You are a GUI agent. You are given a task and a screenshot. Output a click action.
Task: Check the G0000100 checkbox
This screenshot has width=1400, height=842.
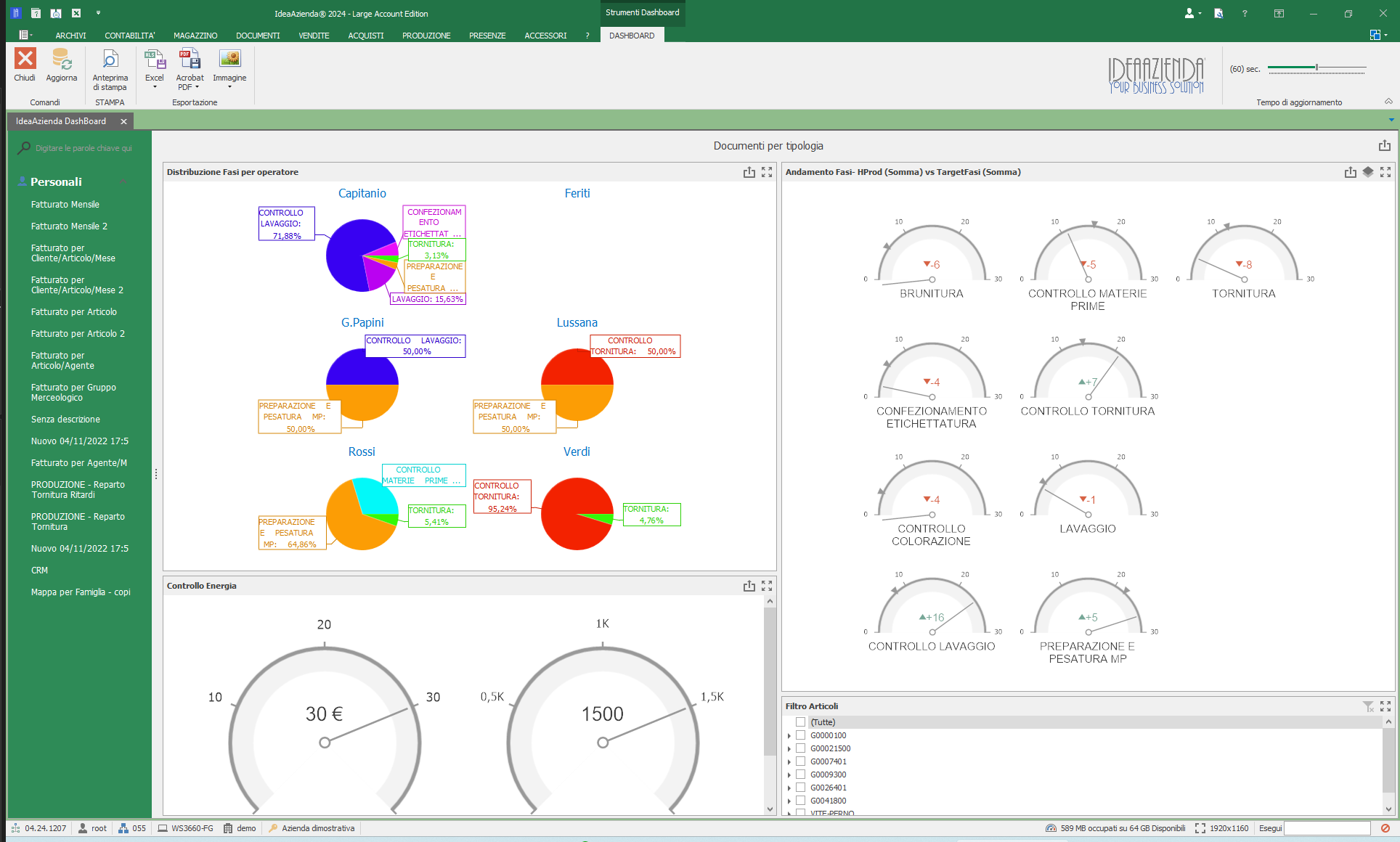click(x=800, y=735)
